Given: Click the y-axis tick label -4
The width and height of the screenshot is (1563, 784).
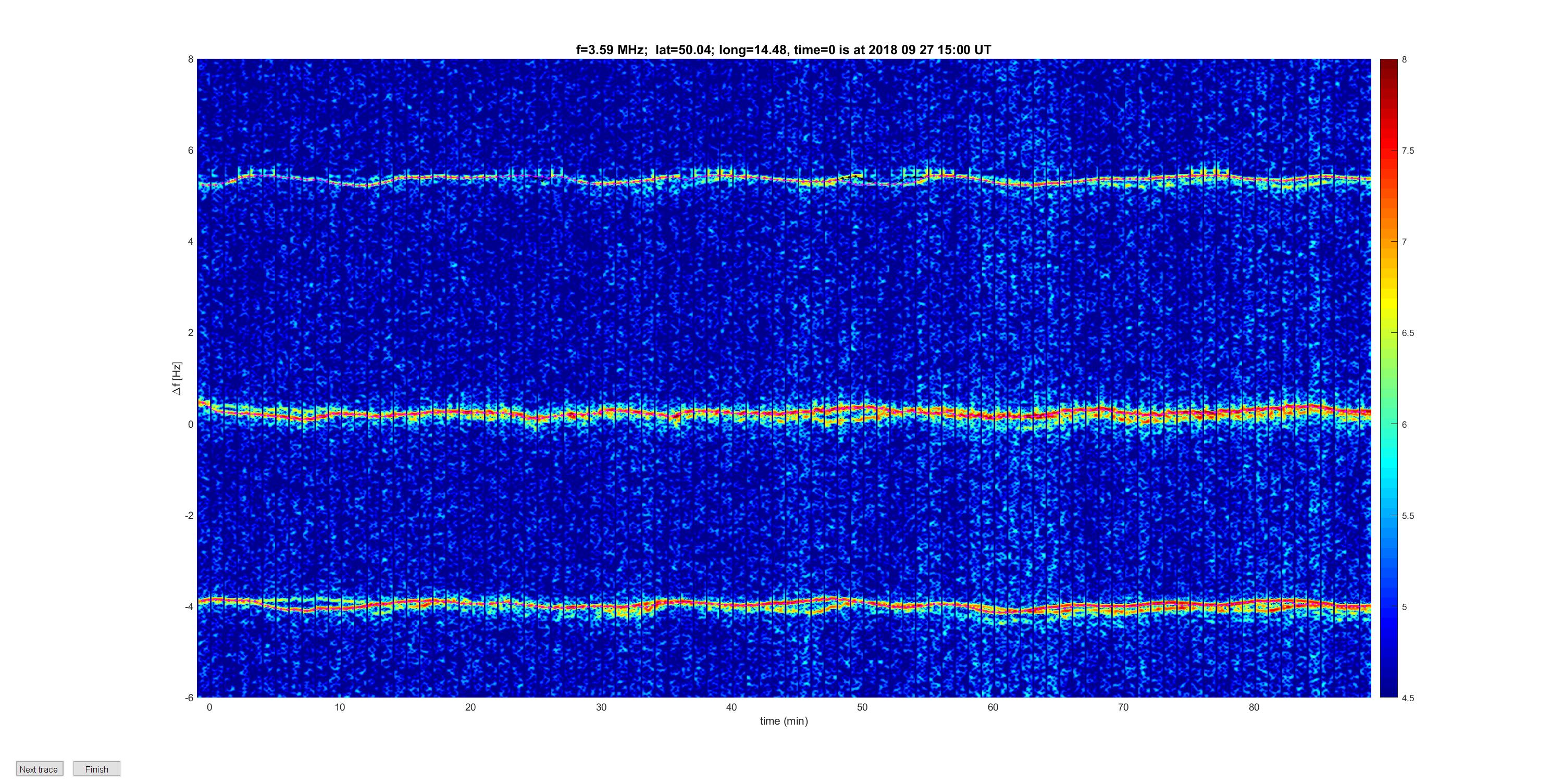Looking at the screenshot, I should [x=189, y=606].
